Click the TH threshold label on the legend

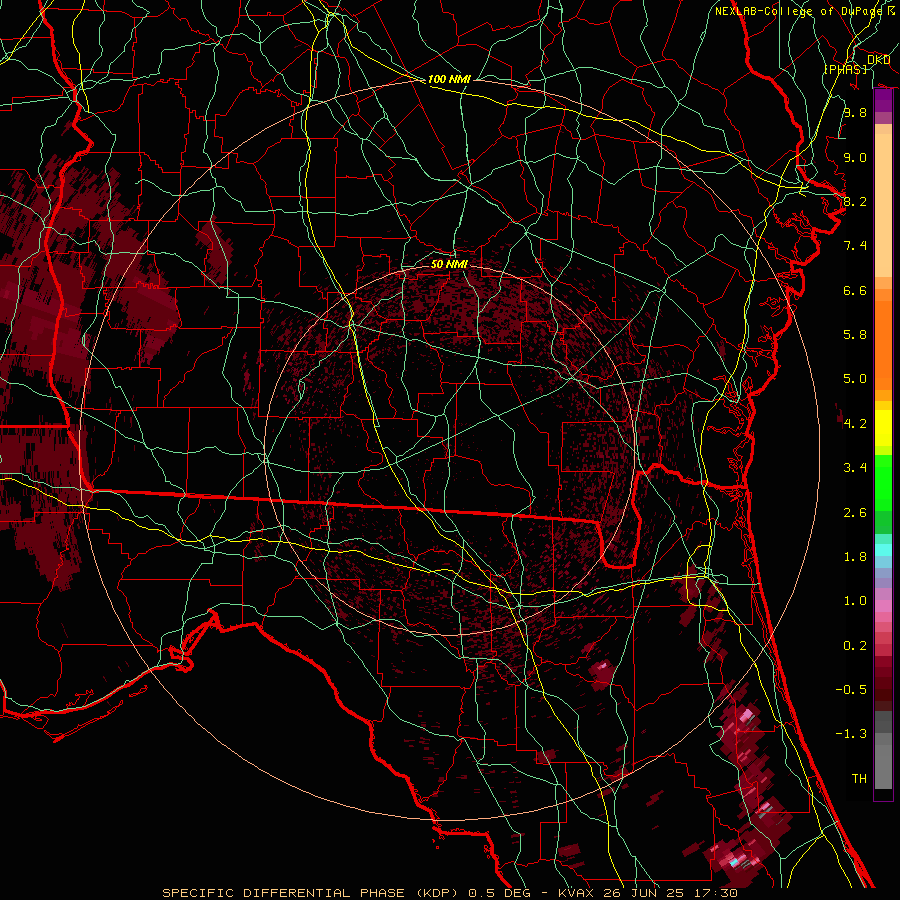point(859,779)
